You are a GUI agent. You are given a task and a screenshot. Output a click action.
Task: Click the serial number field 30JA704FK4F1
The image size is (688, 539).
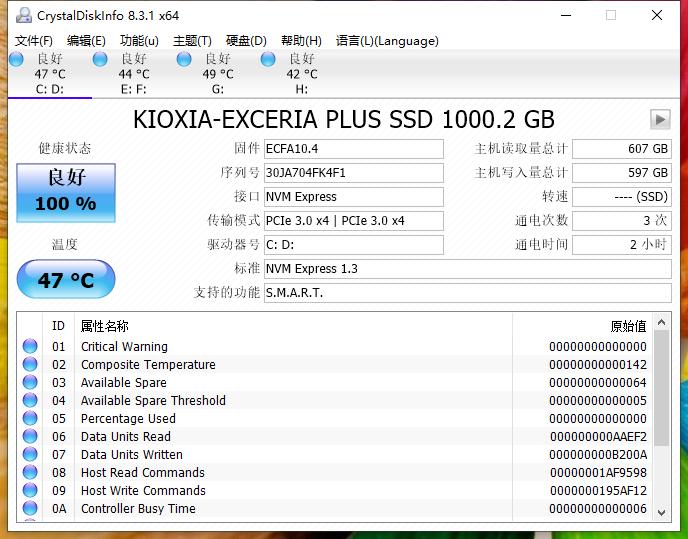(x=353, y=173)
